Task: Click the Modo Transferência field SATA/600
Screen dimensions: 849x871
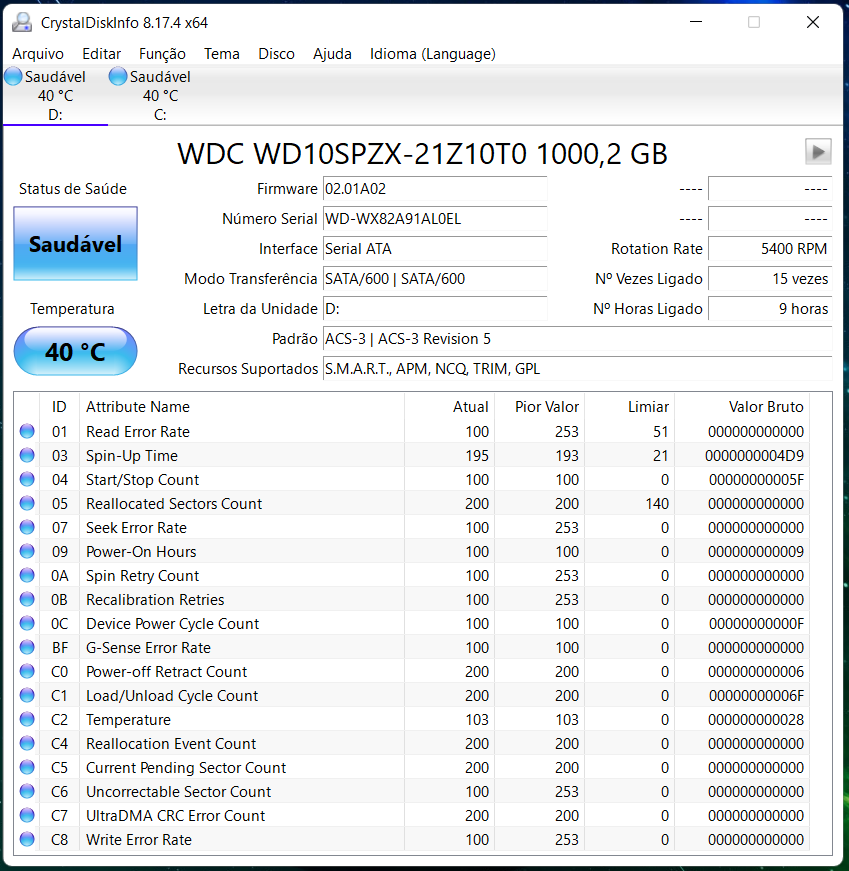Action: 435,279
